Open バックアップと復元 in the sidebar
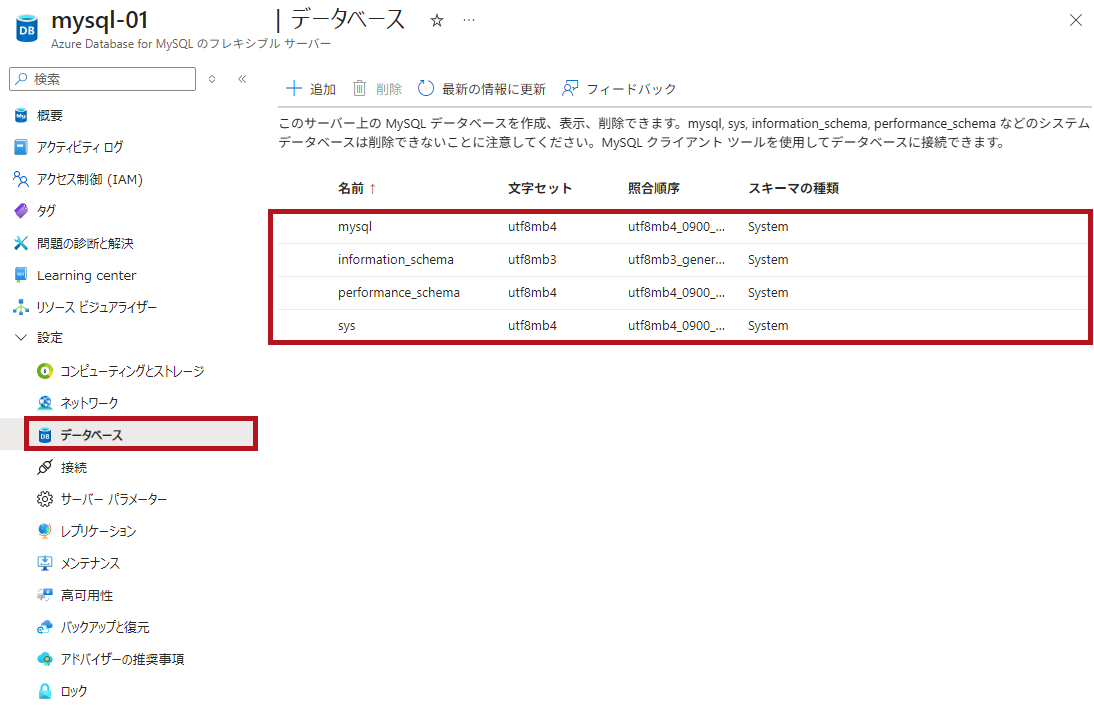 [105, 627]
